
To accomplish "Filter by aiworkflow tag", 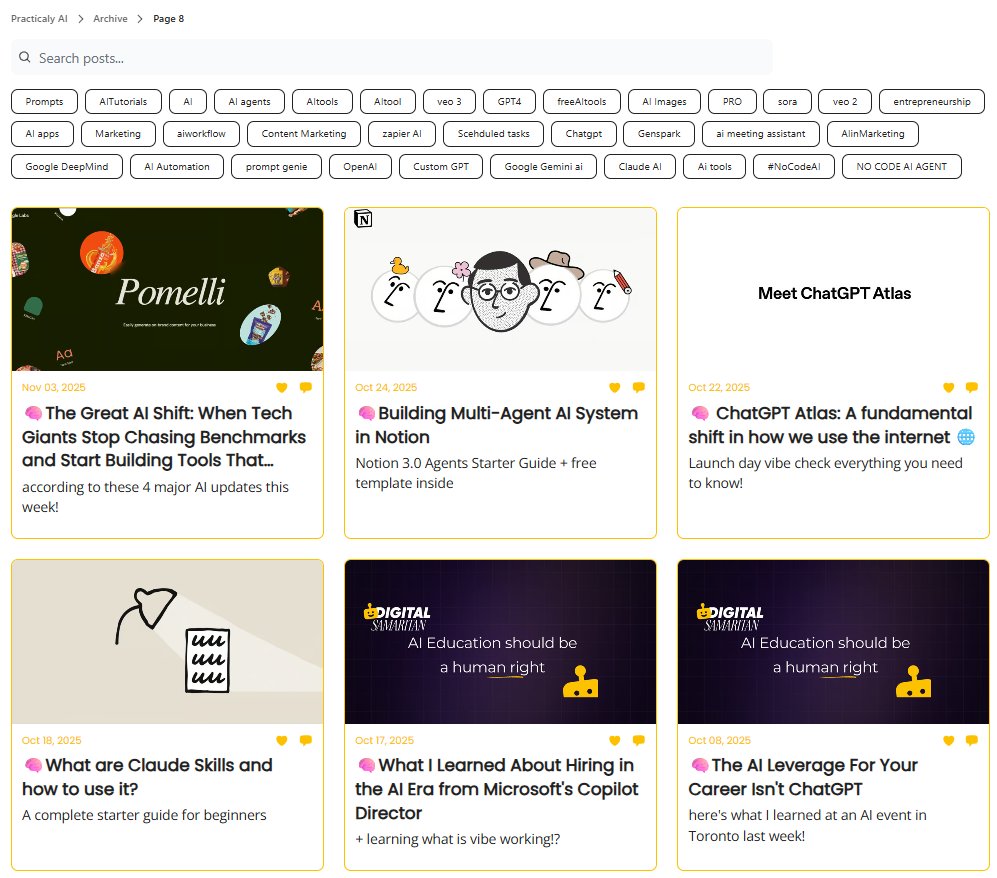I will coord(202,134).
